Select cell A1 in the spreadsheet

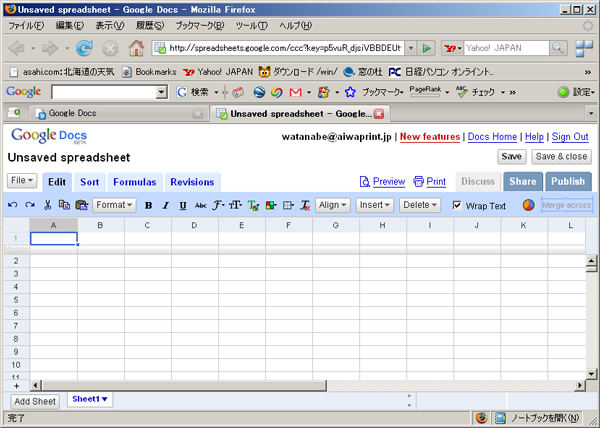54,238
